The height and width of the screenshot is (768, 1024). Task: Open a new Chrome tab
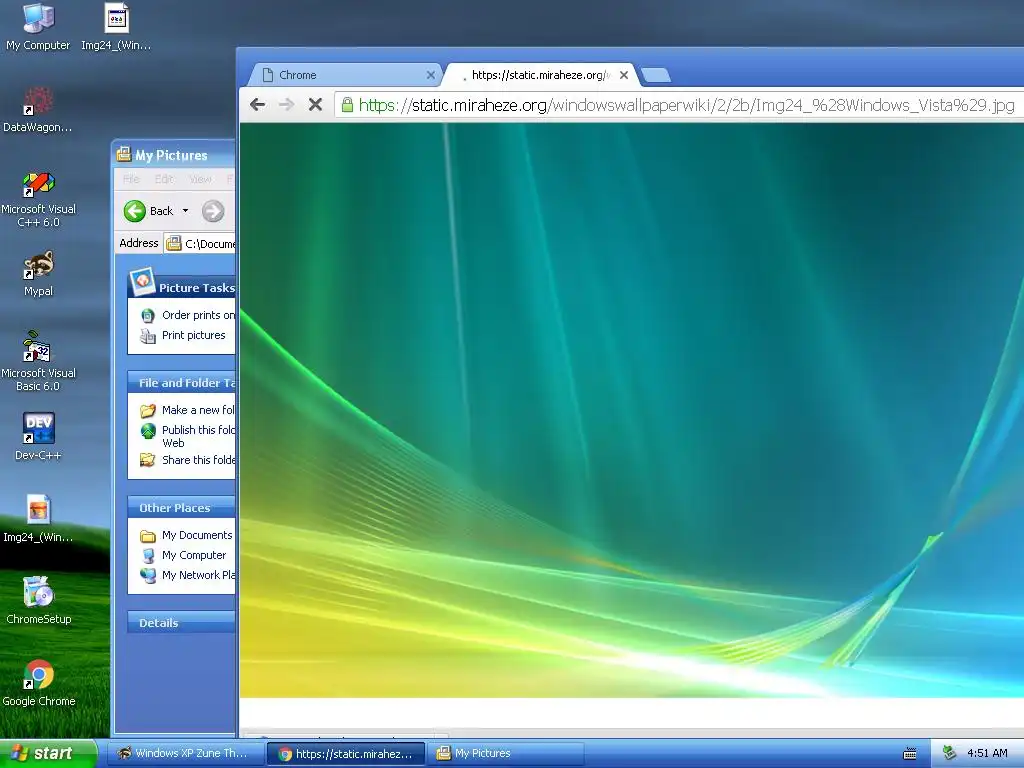656,75
